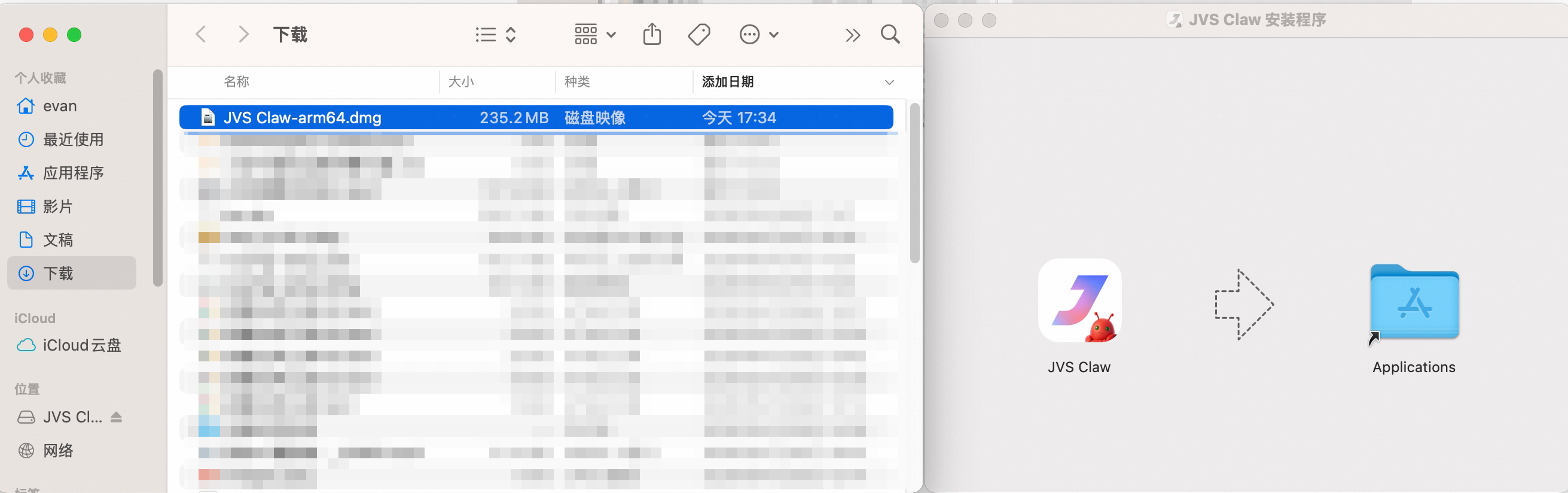1568x493 pixels.
Task: Click the 今天 17:34 date cell
Action: pos(739,117)
